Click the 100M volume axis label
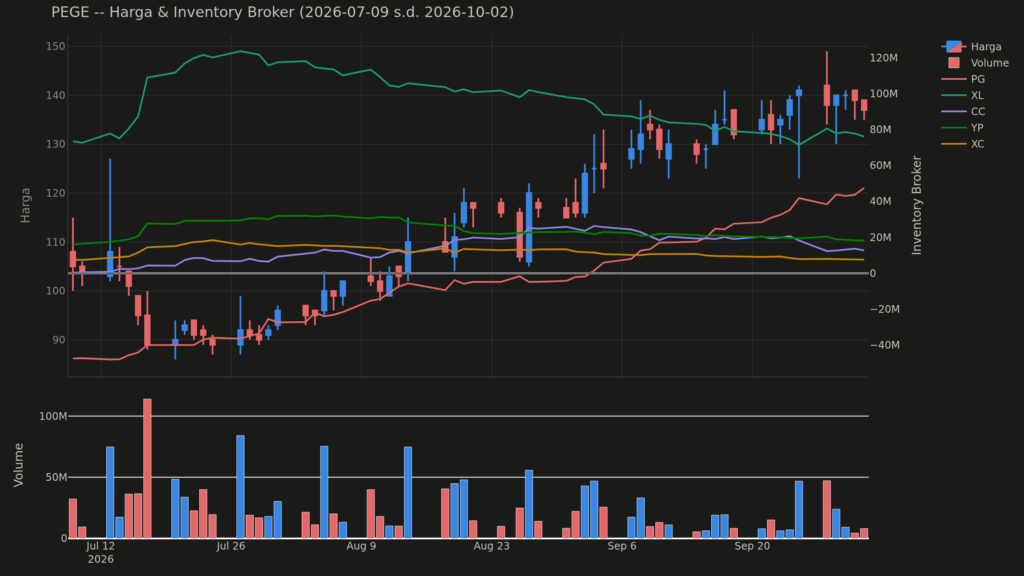The width and height of the screenshot is (1024, 576). tap(53, 416)
